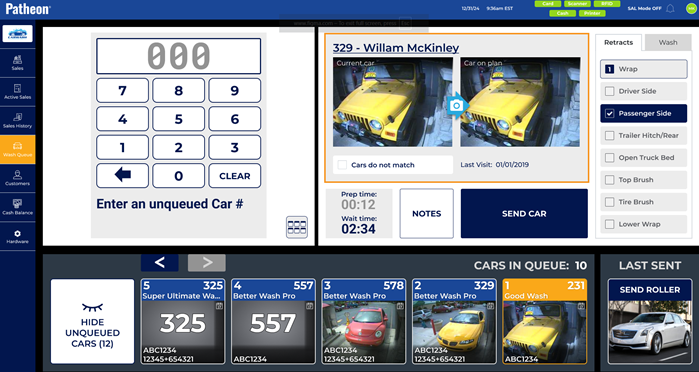This screenshot has height=372, width=699.
Task: Hide unqueued cars tile
Action: pos(92,322)
